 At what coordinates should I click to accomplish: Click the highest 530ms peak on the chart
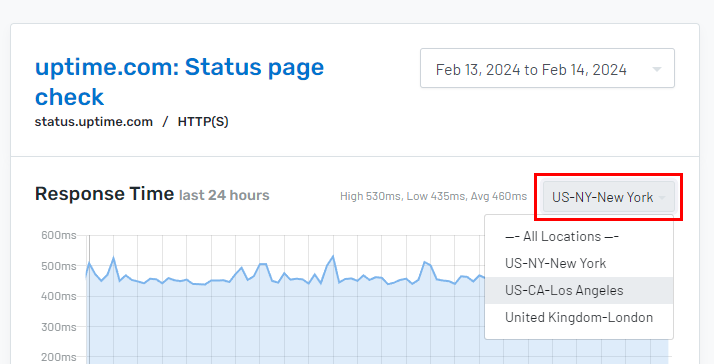click(x=333, y=256)
